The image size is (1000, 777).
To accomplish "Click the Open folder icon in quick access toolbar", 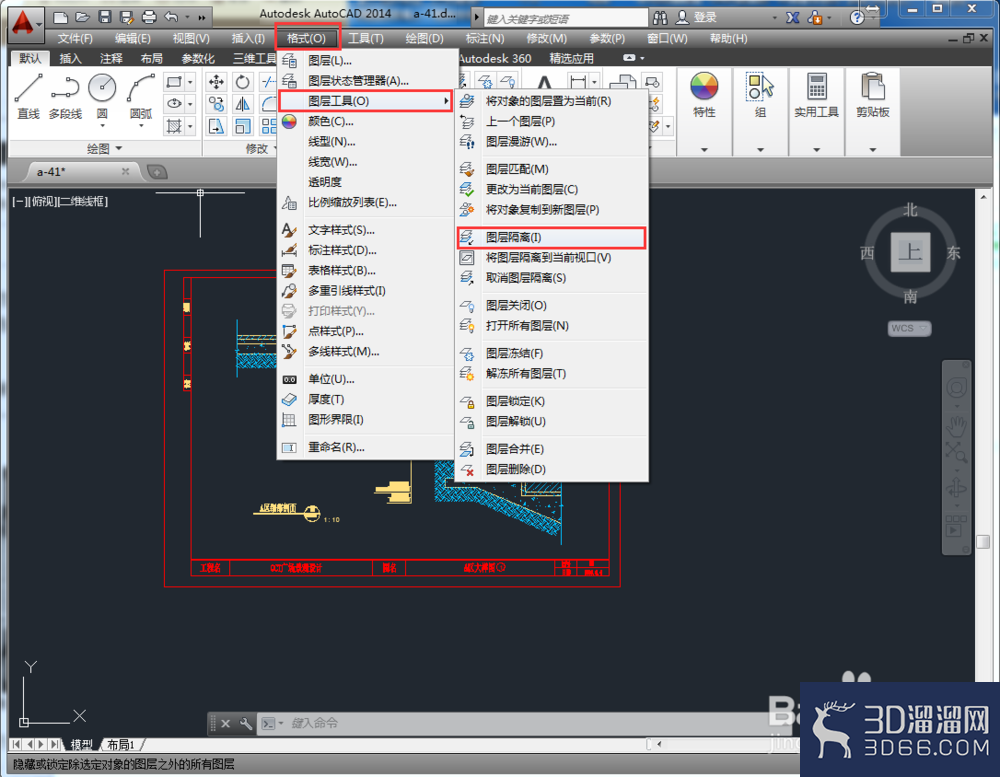I will (82, 17).
